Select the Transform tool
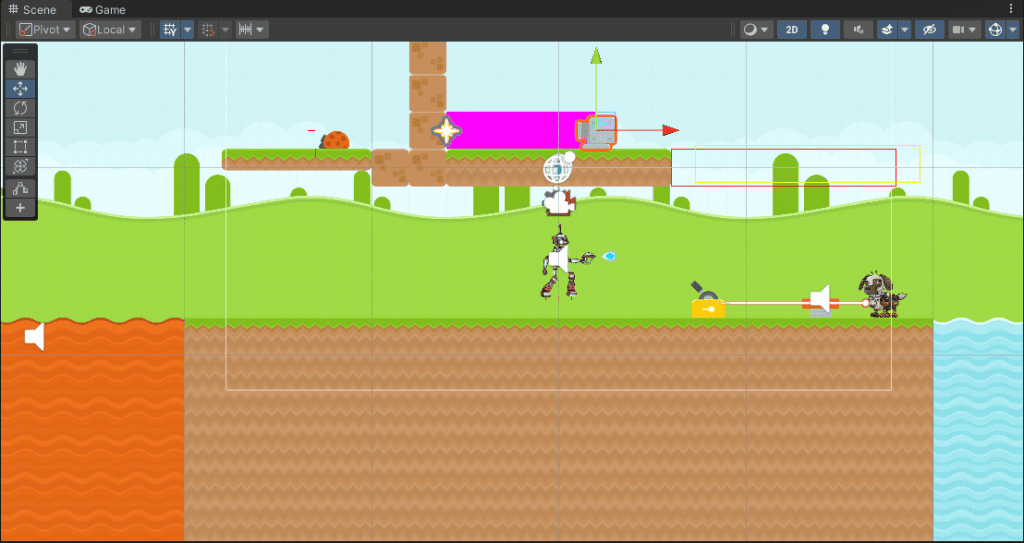The width and height of the screenshot is (1024, 543). pyautogui.click(x=20, y=167)
